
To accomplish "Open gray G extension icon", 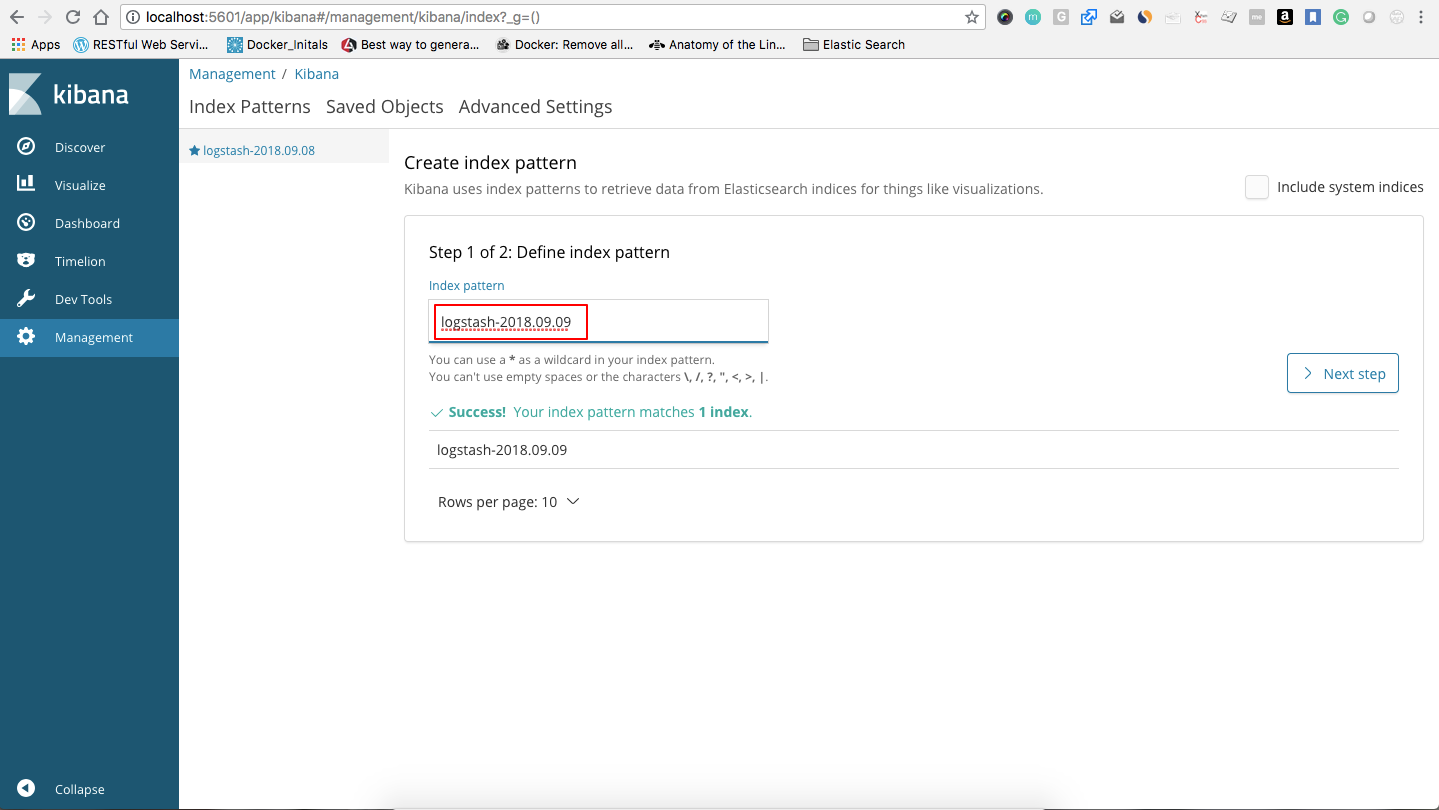I will pyautogui.click(x=1061, y=17).
